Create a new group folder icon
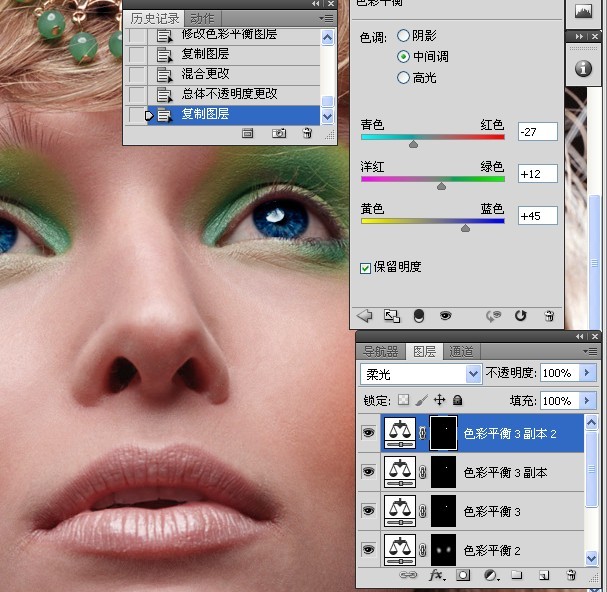 pos(516,575)
